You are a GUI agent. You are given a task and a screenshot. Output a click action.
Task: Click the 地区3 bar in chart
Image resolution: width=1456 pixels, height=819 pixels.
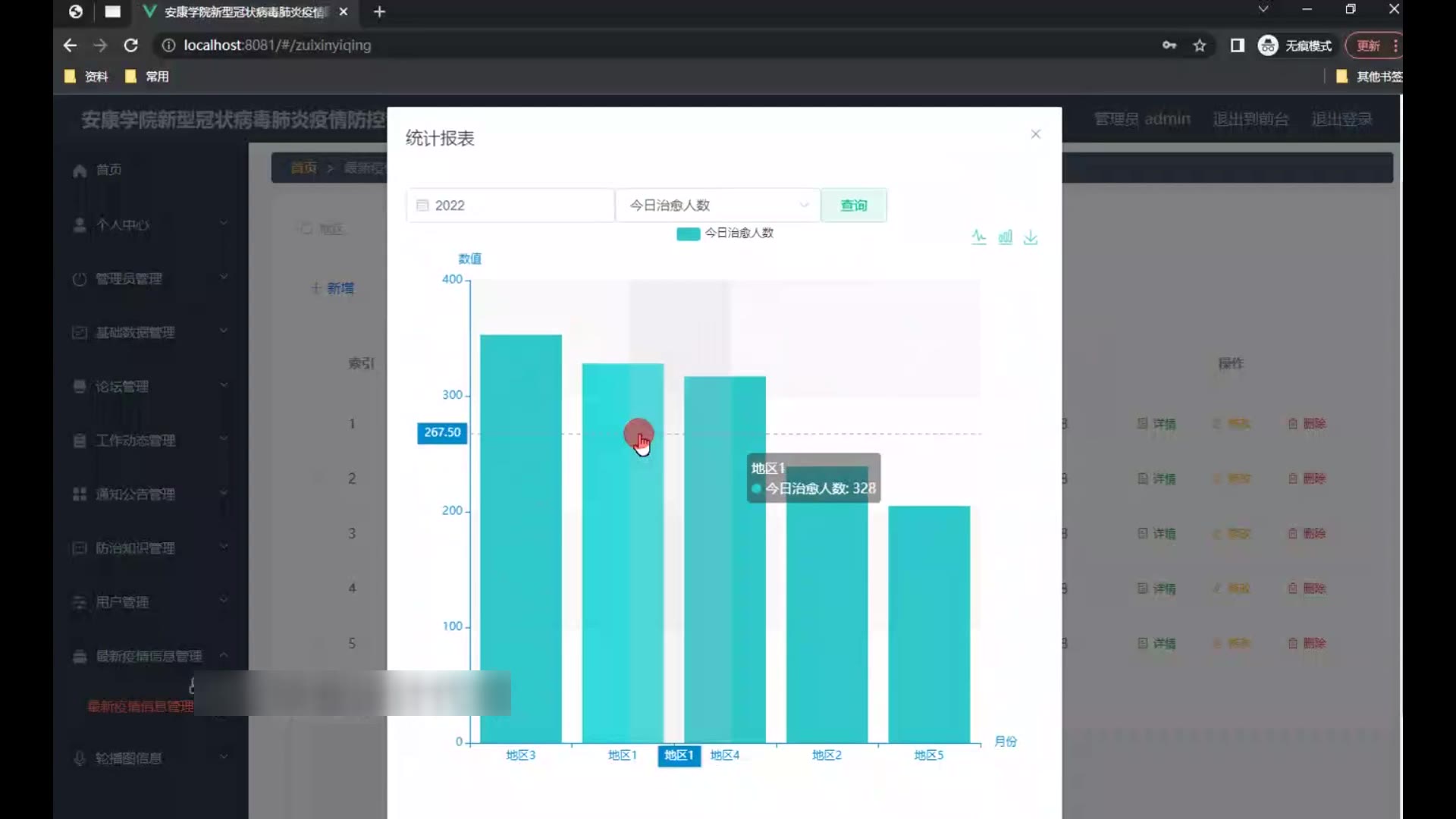[x=521, y=538]
